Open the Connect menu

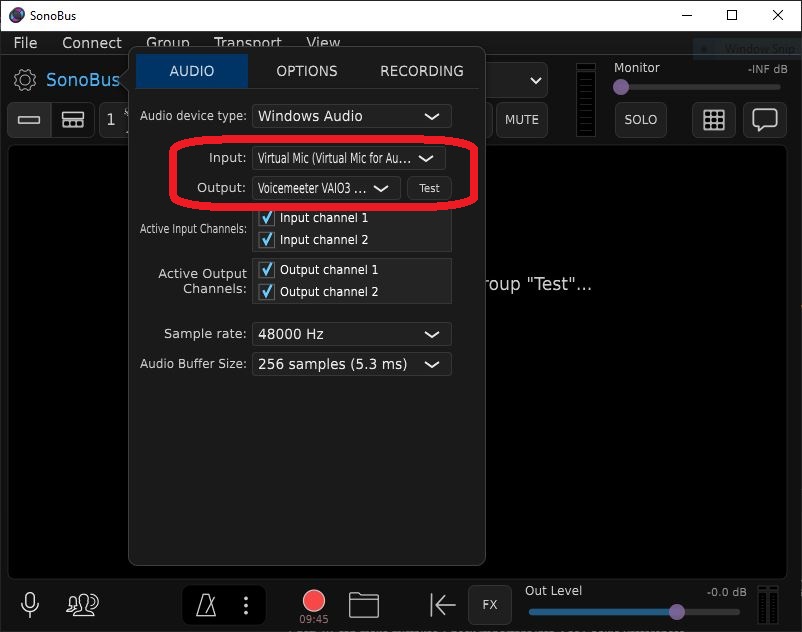pyautogui.click(x=92, y=43)
